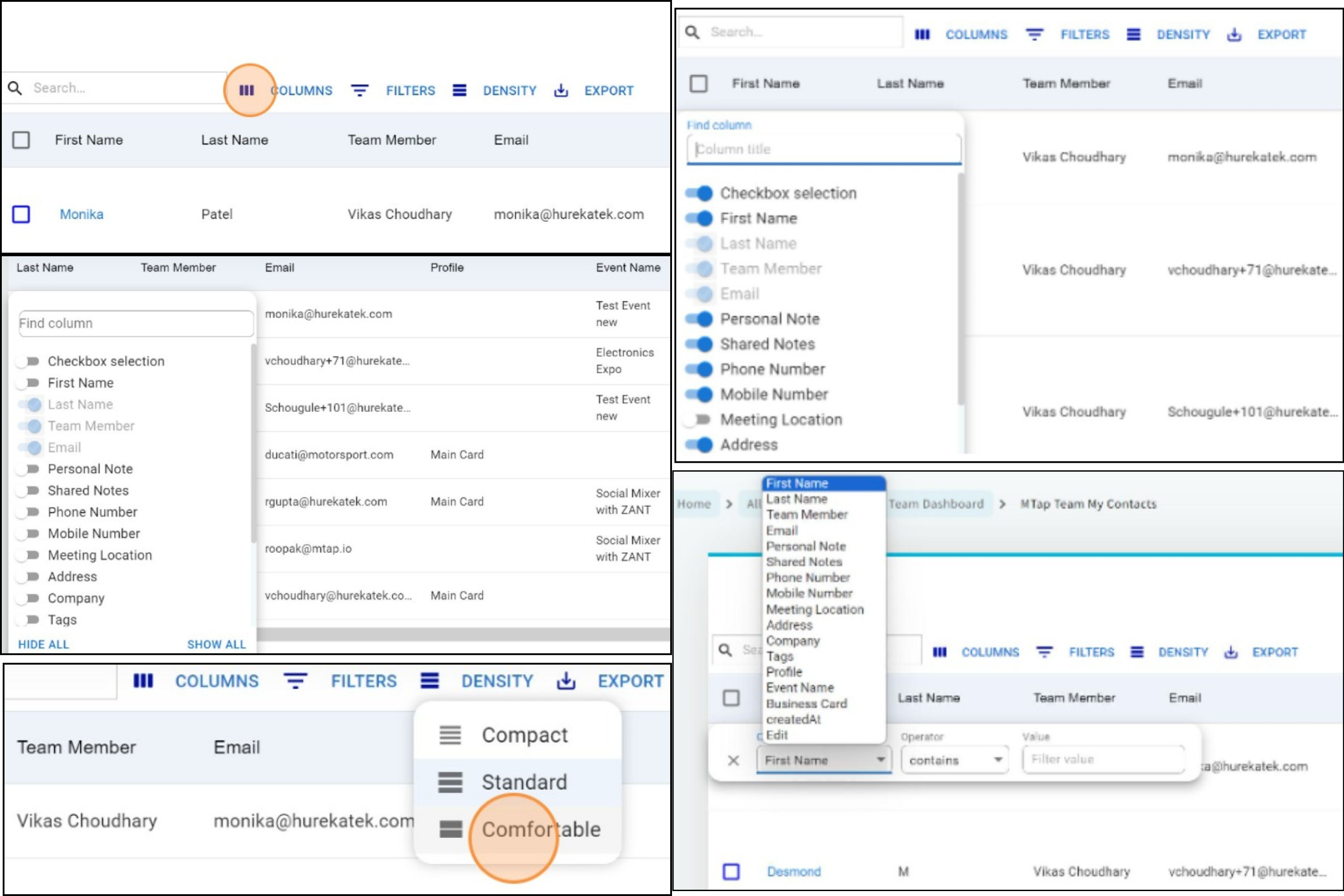Screen dimensions: 1344x896
Task: Select the Compact density option
Action: tap(517, 735)
